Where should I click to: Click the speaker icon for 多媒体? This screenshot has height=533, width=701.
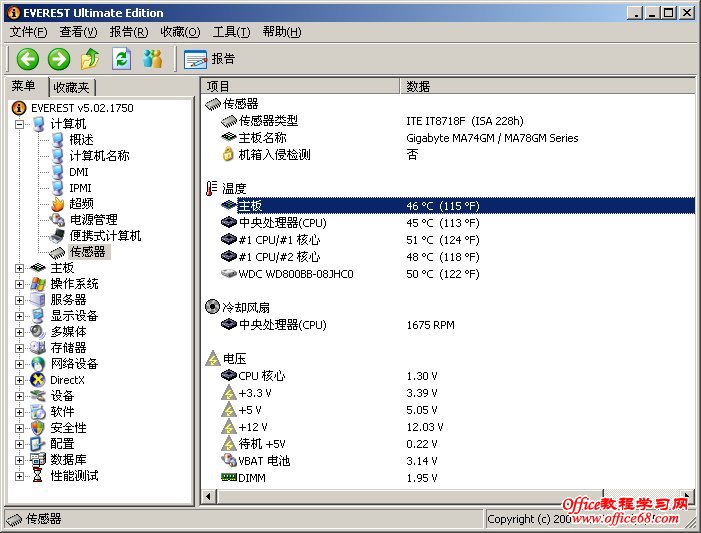38,332
